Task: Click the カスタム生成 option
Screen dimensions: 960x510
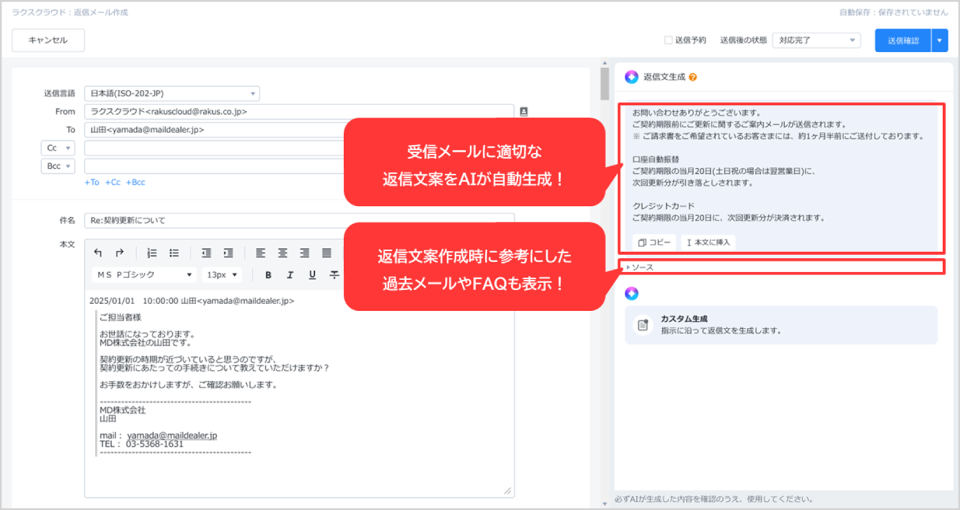Action: (781, 324)
